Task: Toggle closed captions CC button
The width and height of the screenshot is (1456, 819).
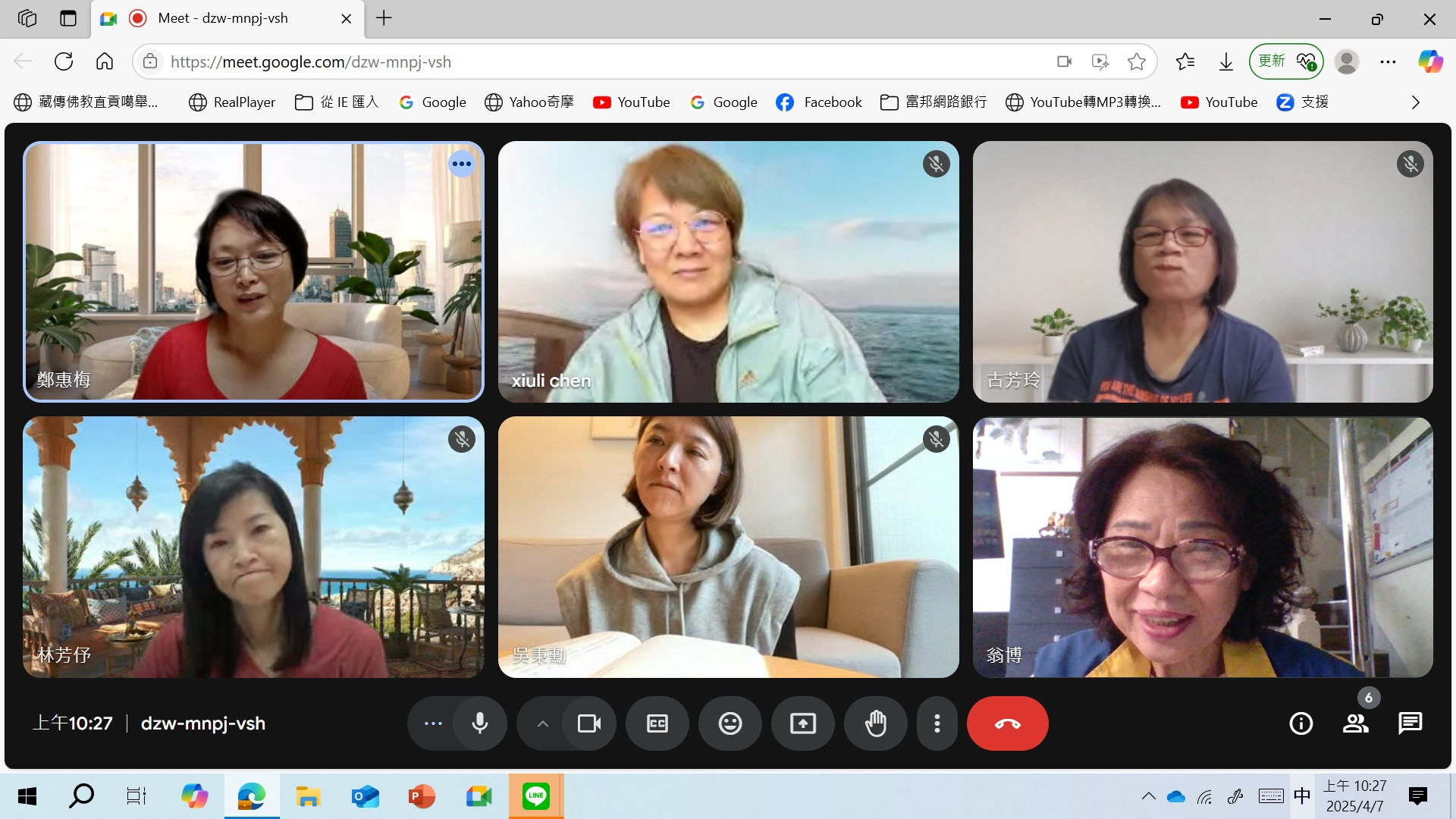Action: click(x=657, y=723)
